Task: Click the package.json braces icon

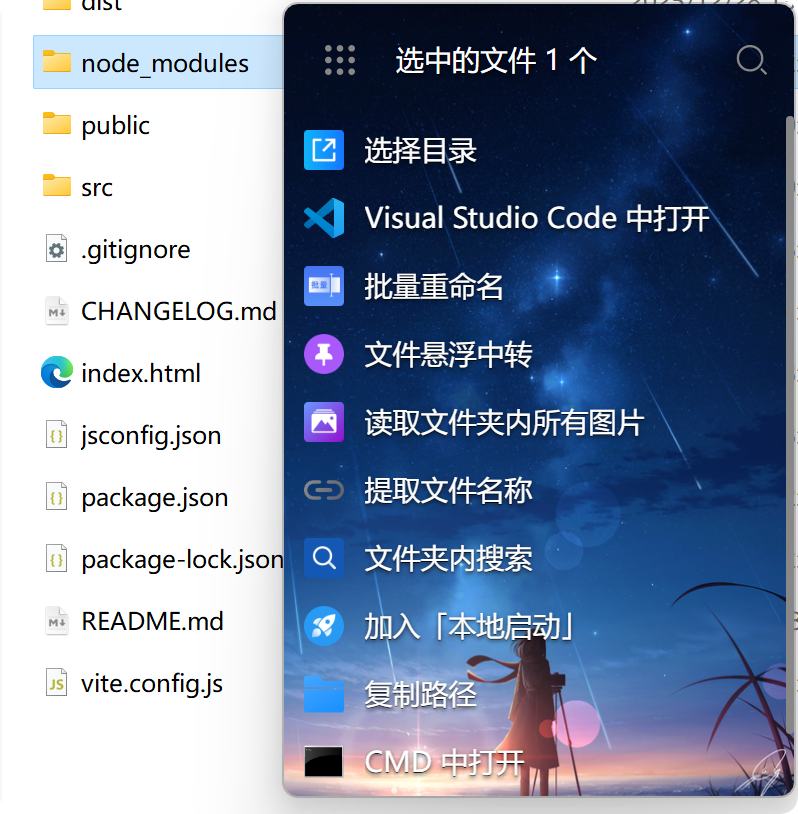Action: pyautogui.click(x=57, y=496)
